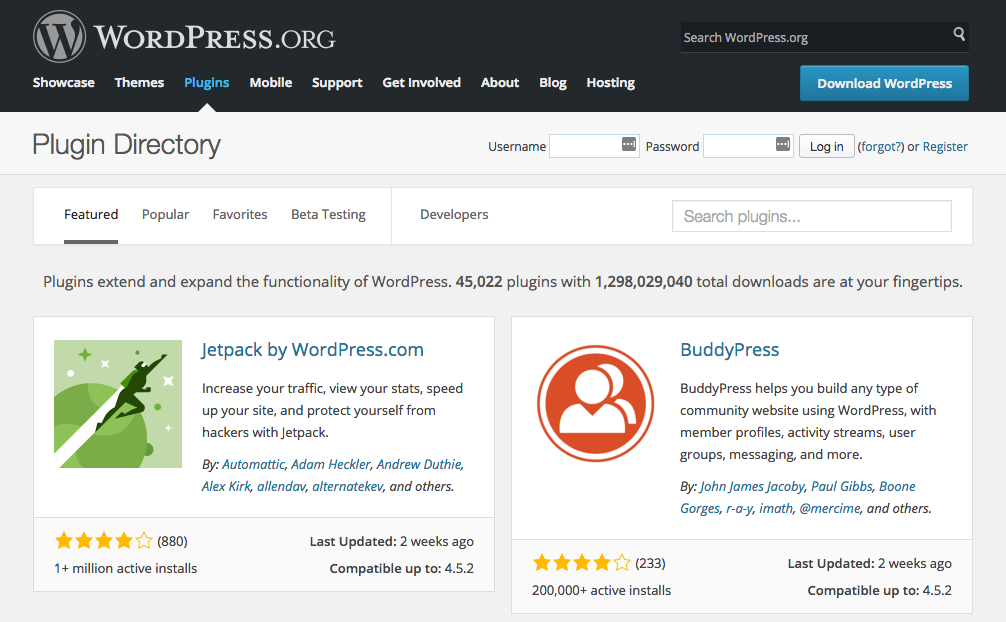Open the Get Involved menu item
The image size is (1006, 622).
pos(422,82)
